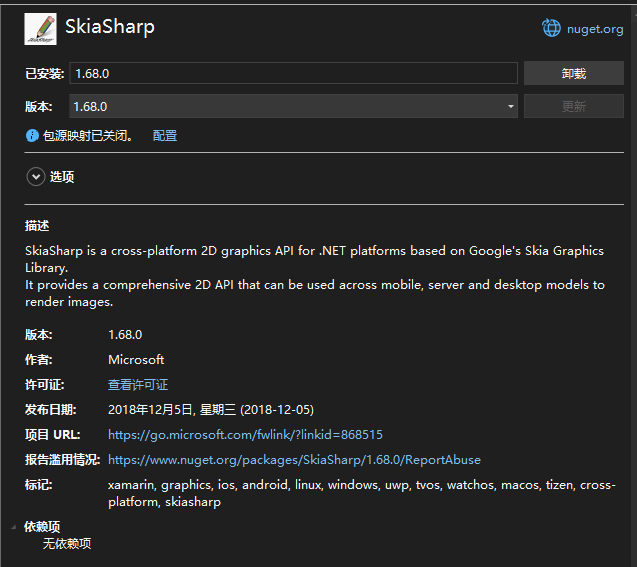Screen dimensions: 637x567
Task: Click the blue info icon beside 包源映射已关闭
Action: pyautogui.click(x=32, y=136)
